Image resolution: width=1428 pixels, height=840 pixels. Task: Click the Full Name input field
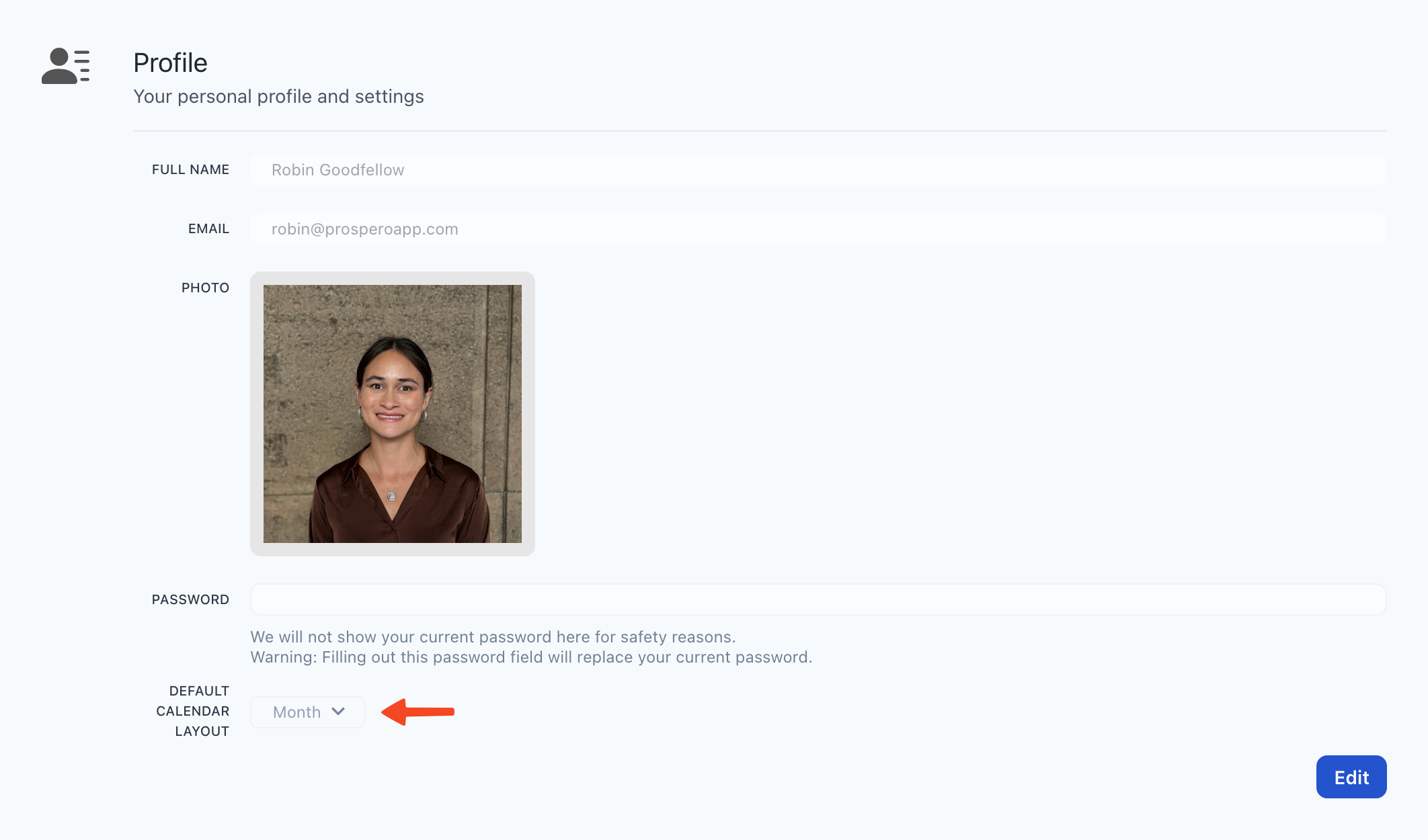tap(818, 169)
